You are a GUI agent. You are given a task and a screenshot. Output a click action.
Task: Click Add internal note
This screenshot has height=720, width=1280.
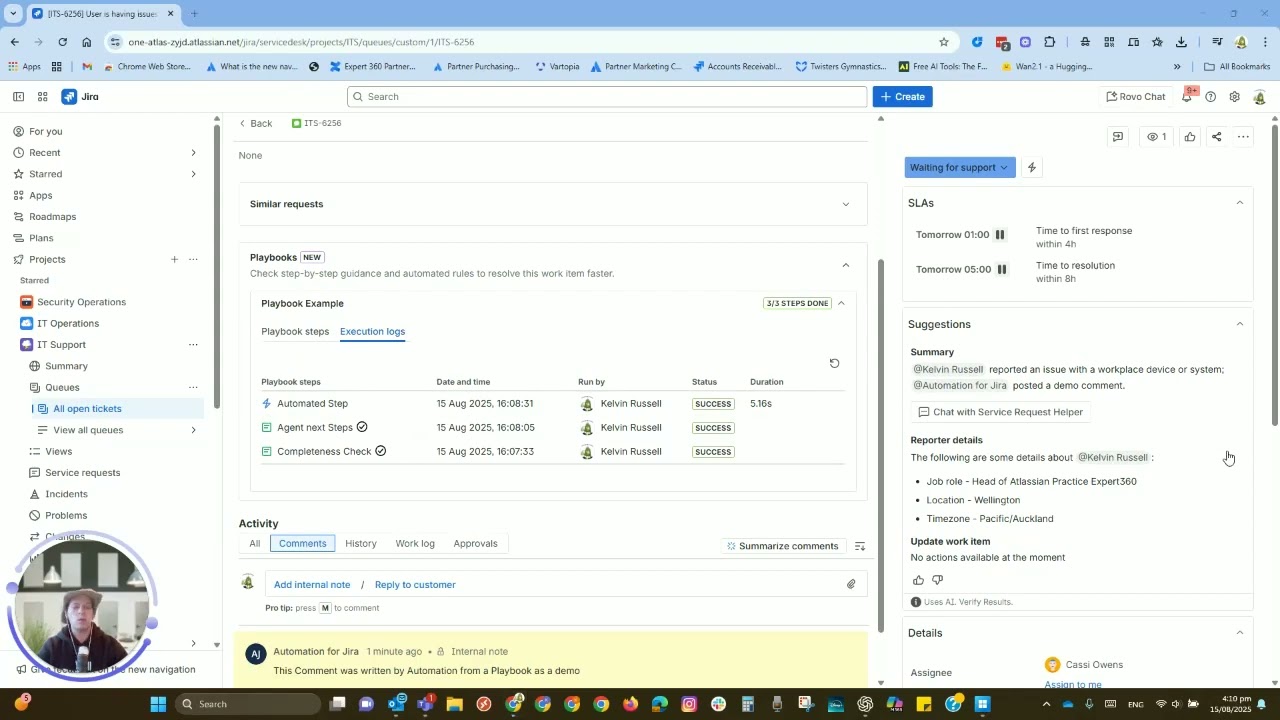click(x=312, y=585)
